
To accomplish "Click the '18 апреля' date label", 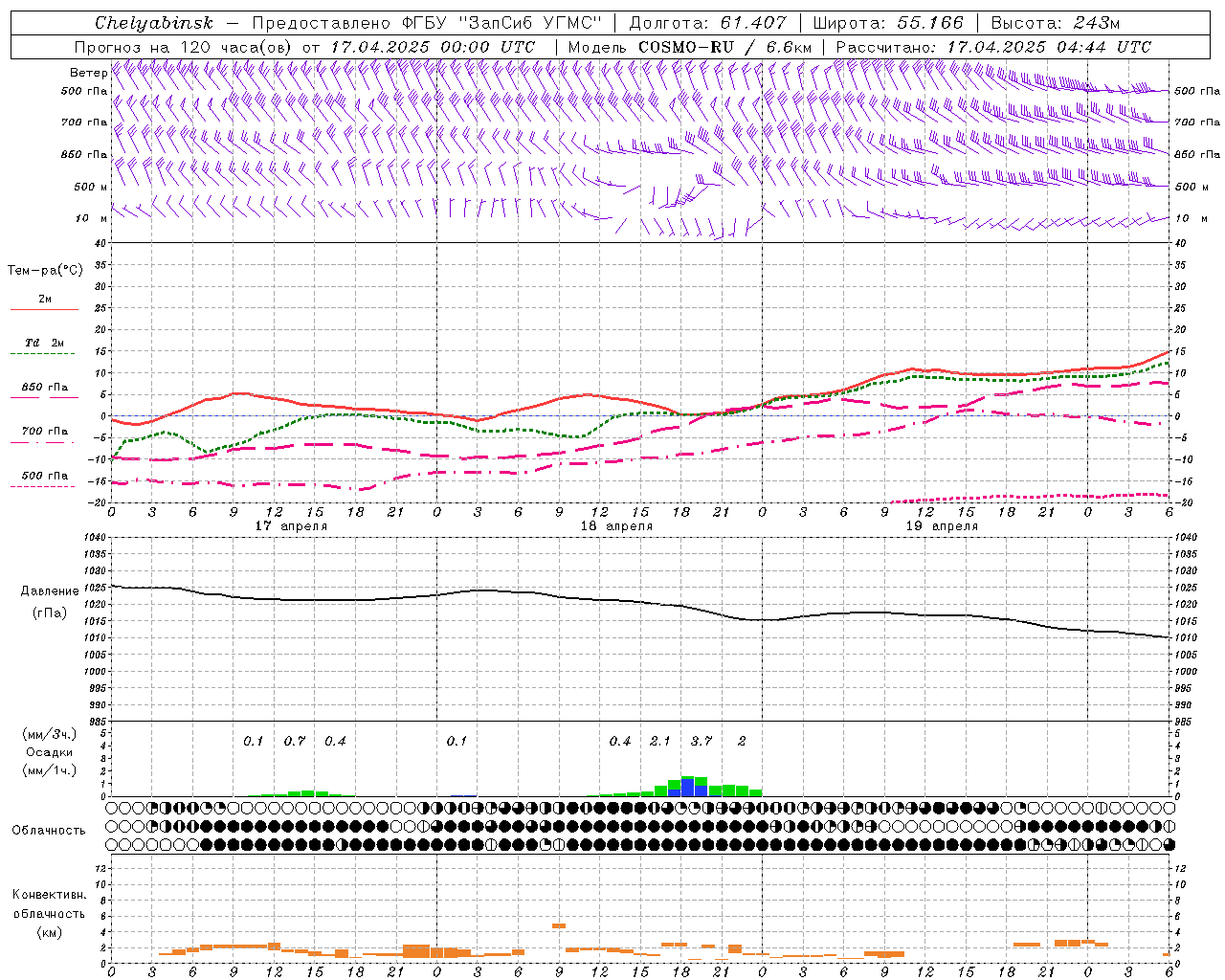I will [x=616, y=526].
